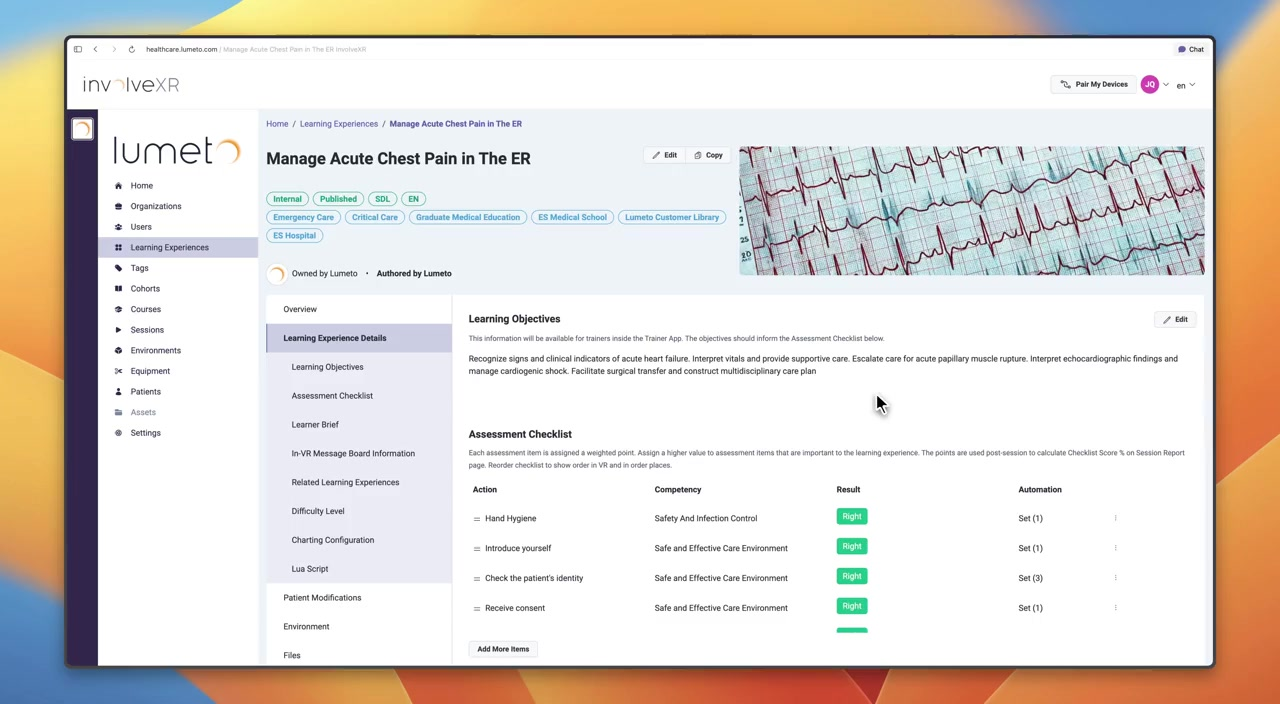Open the Lua Script subsection
The width and height of the screenshot is (1280, 704).
pyautogui.click(x=310, y=569)
